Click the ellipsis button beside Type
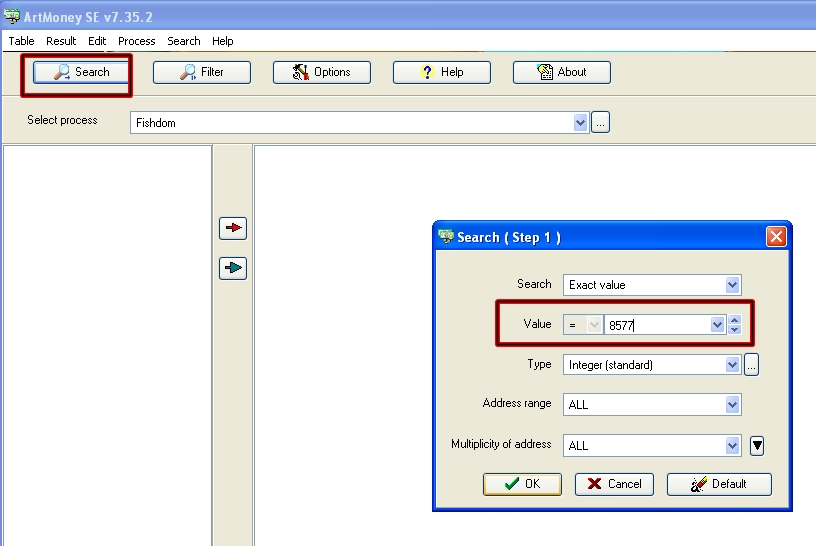 click(x=751, y=364)
